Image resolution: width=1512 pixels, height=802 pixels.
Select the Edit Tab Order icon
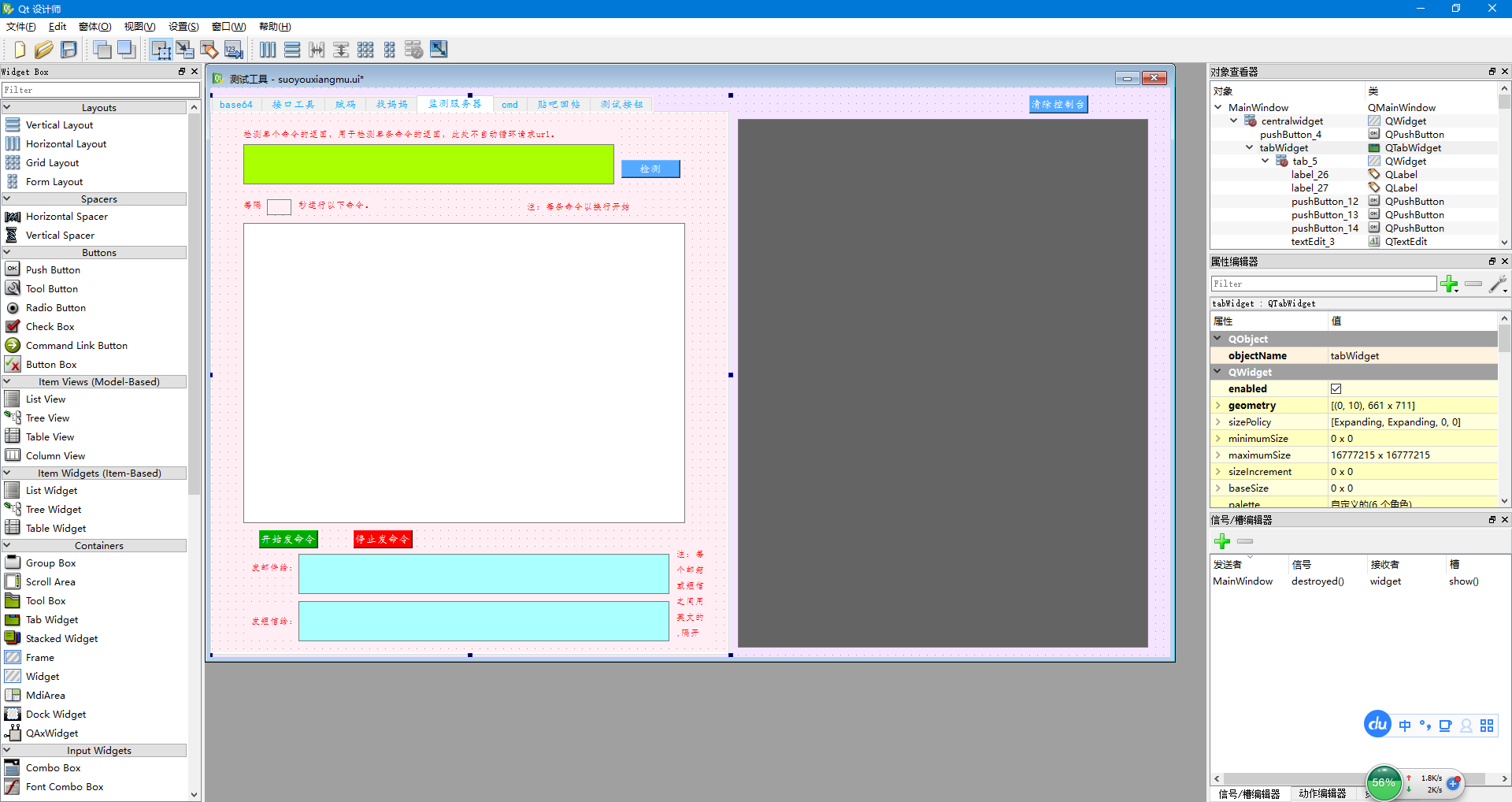pyautogui.click(x=234, y=50)
